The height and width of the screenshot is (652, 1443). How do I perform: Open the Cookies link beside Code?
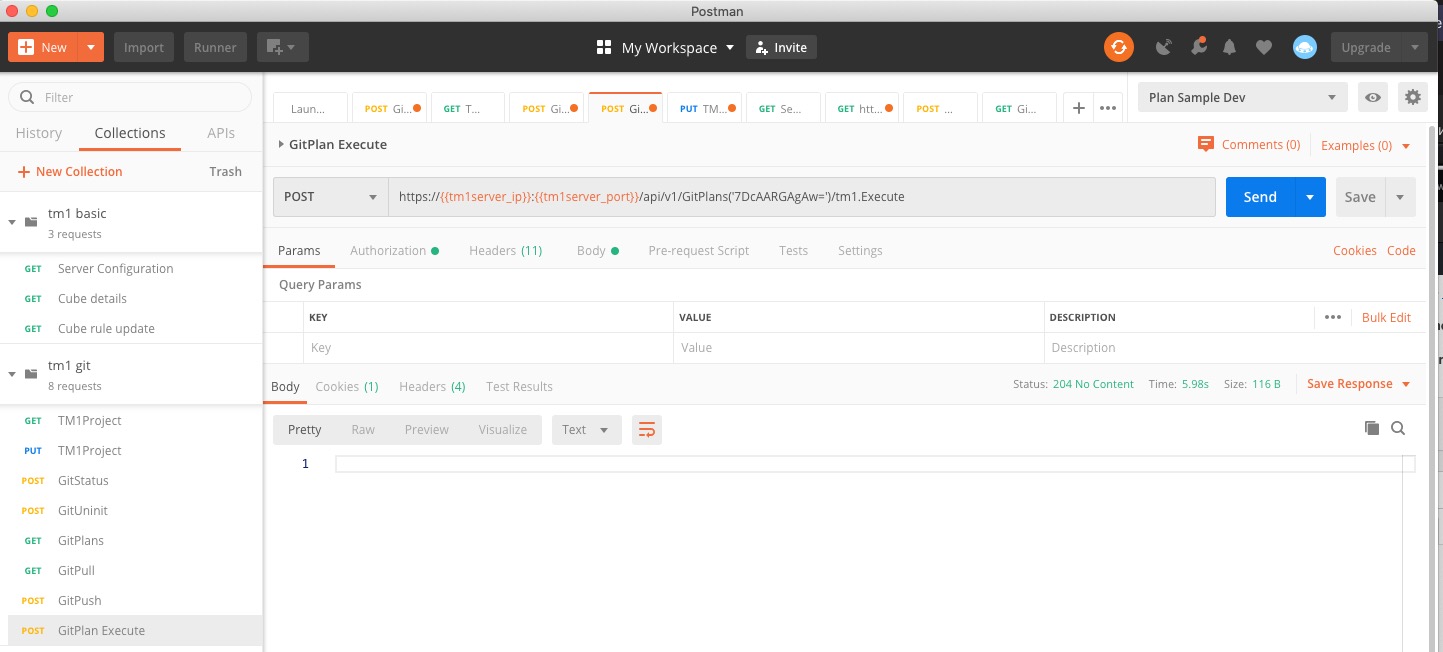click(x=1355, y=250)
